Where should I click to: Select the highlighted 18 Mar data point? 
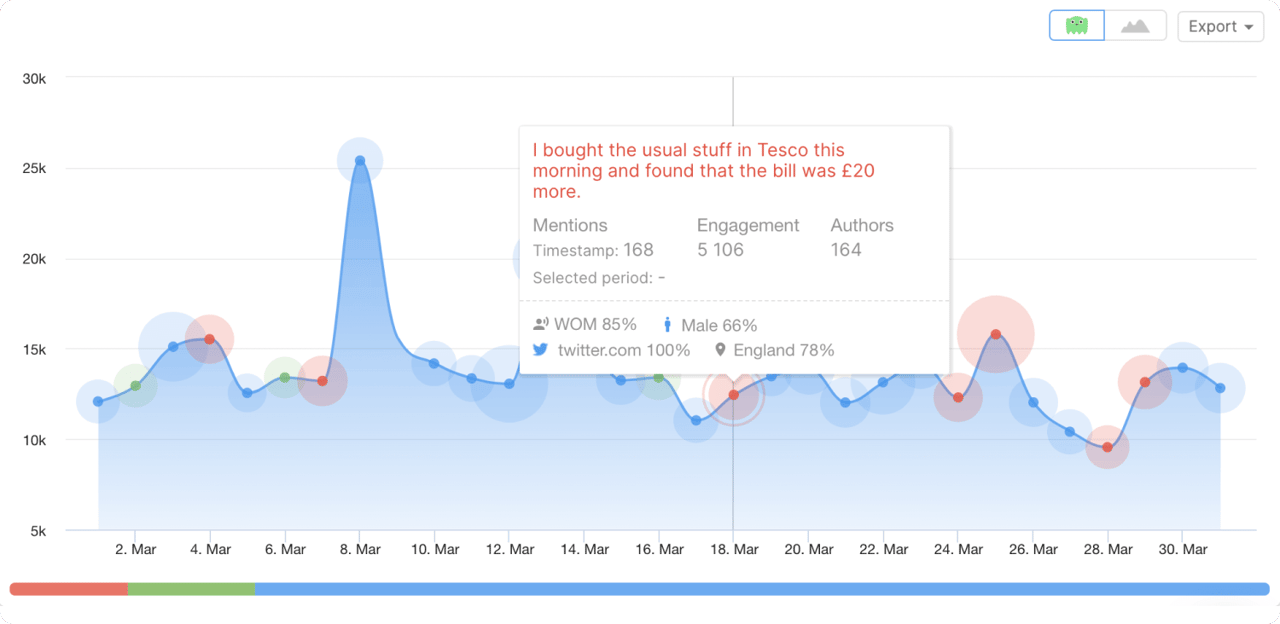coord(733,395)
